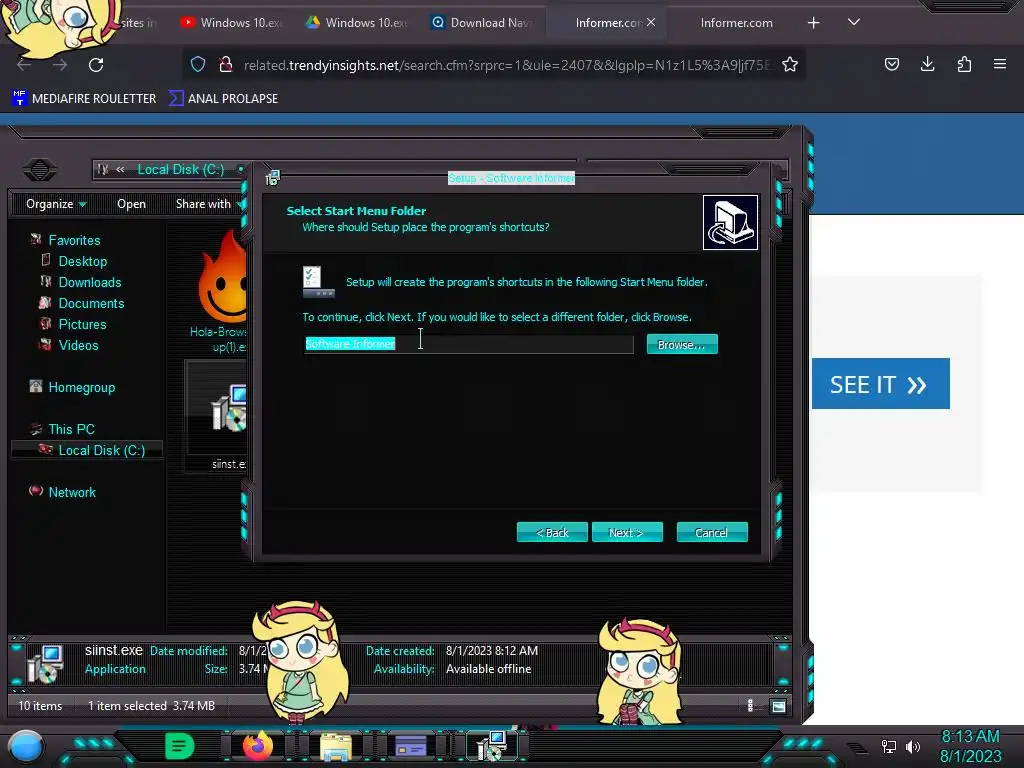Cancel the Software Informer setup
This screenshot has height=768, width=1024.
712,532
